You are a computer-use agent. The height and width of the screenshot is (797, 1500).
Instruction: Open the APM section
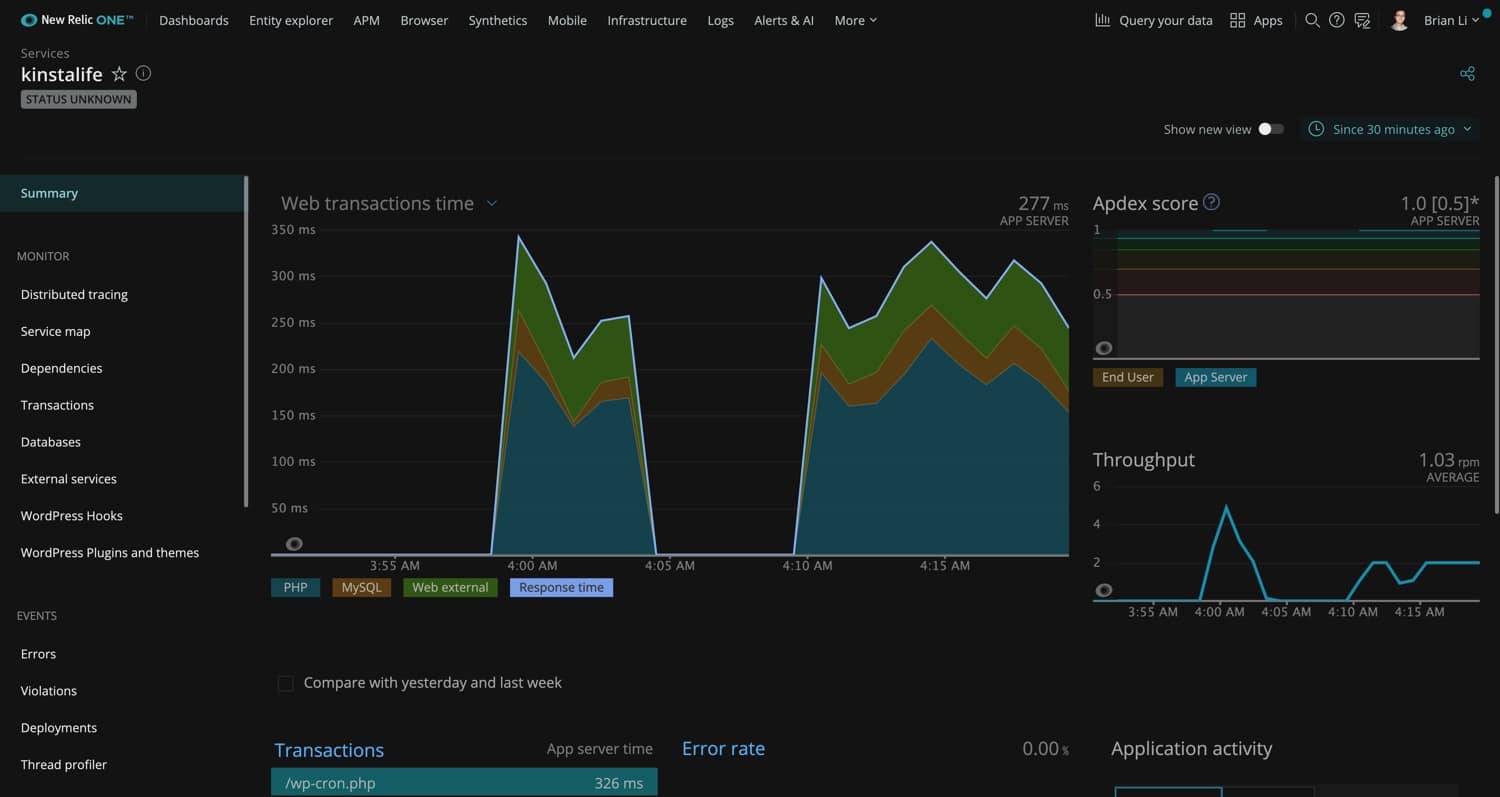[367, 20]
